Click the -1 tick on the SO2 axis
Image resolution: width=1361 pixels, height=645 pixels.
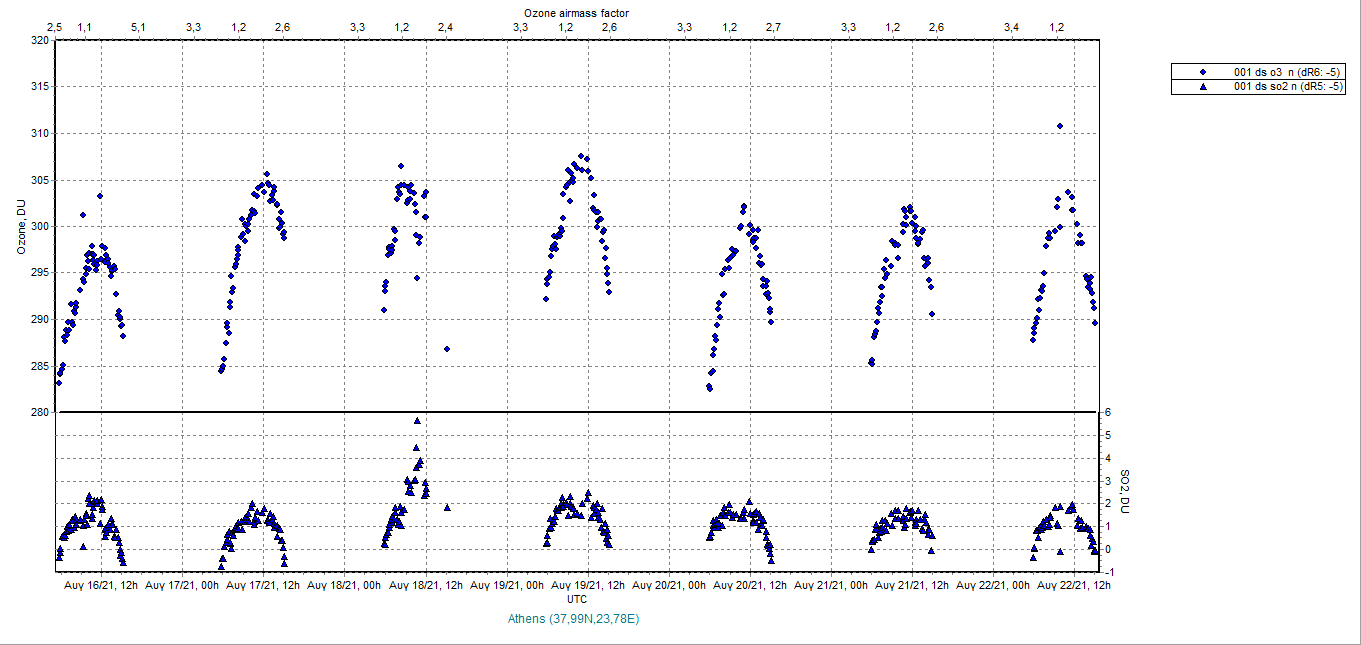click(x=1108, y=572)
